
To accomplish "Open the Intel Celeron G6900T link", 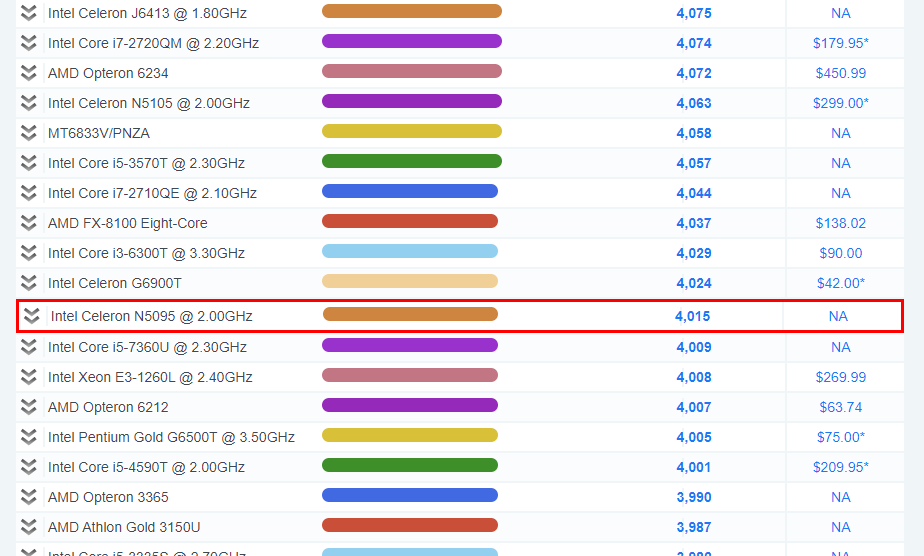I will point(114,283).
